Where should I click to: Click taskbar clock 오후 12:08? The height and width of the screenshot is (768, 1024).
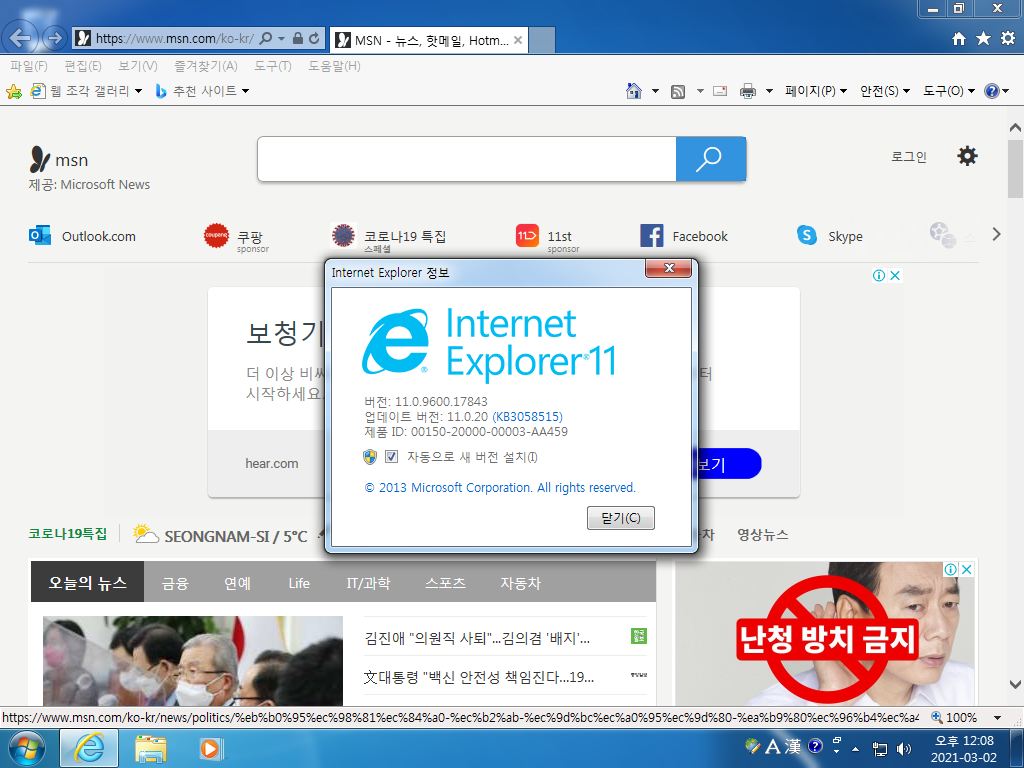pos(964,741)
